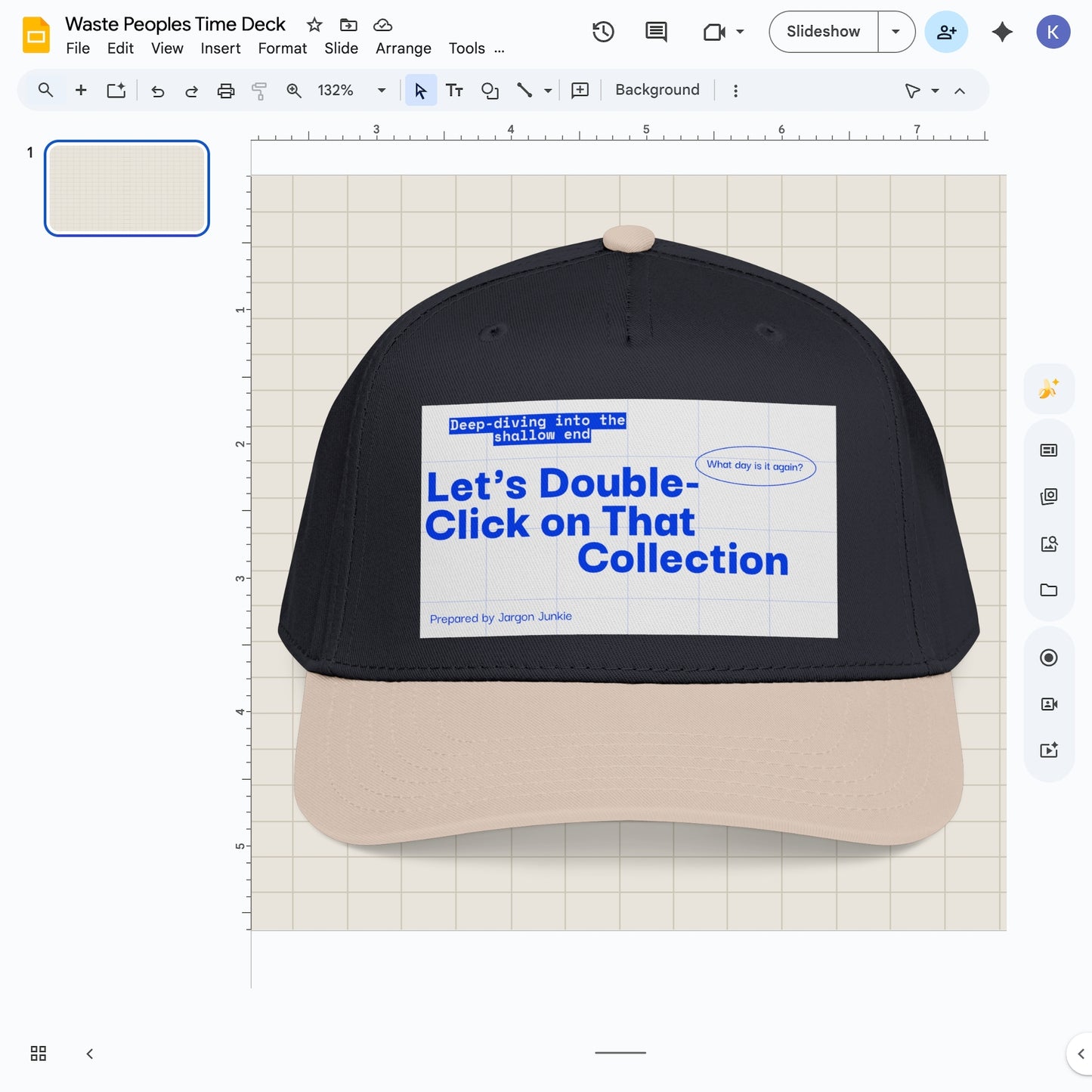Image resolution: width=1092 pixels, height=1092 pixels.
Task: Open the Tools menu
Action: [x=467, y=48]
